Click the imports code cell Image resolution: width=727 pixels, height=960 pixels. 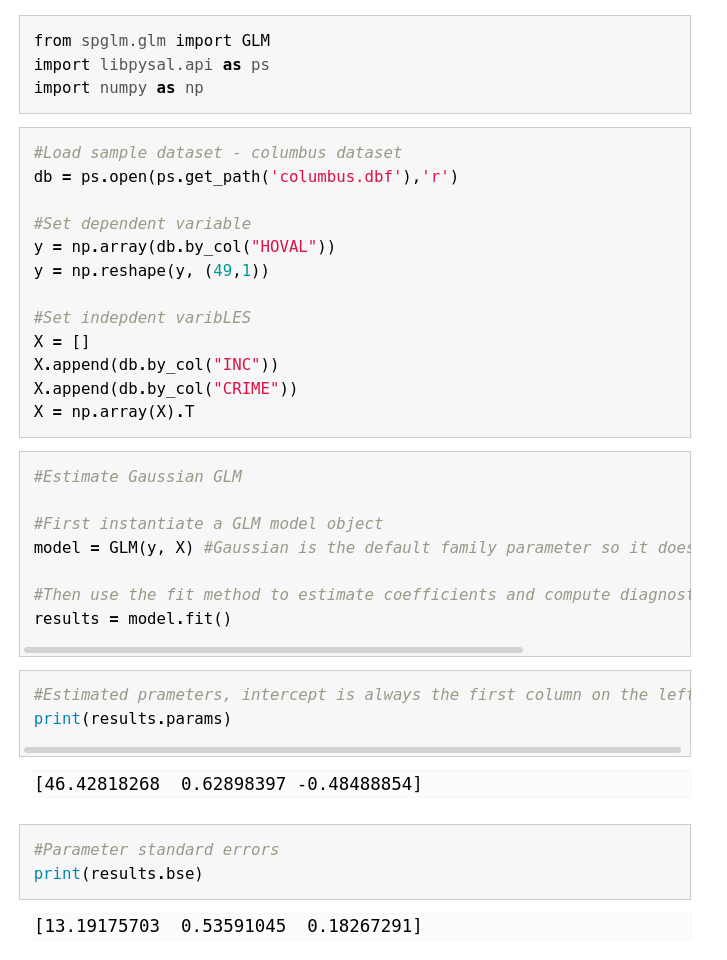pyautogui.click(x=355, y=64)
